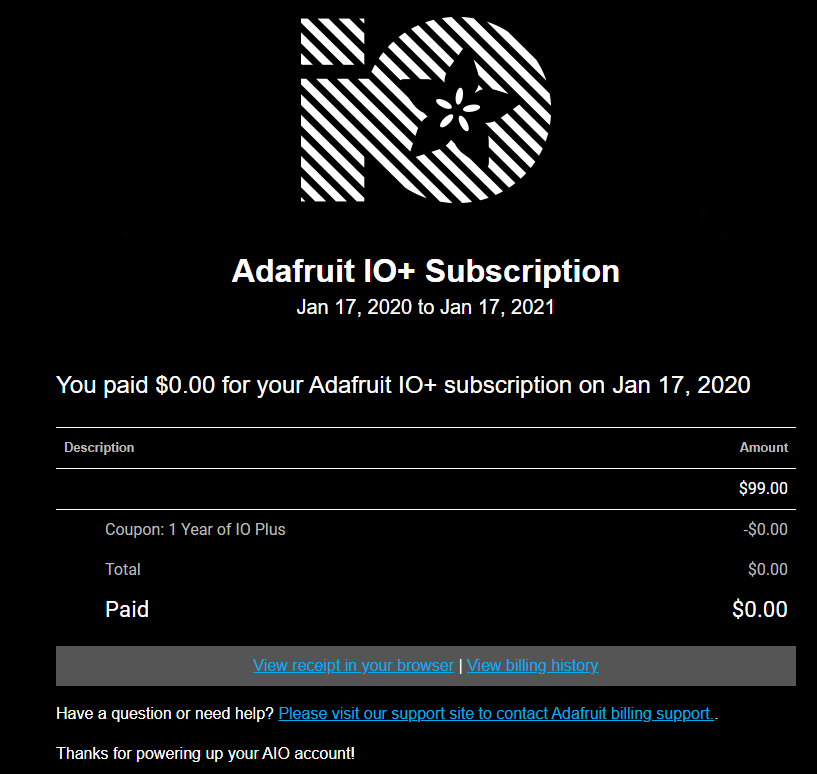Click the Amount column header
Image resolution: width=817 pixels, height=774 pixels.
click(x=763, y=448)
